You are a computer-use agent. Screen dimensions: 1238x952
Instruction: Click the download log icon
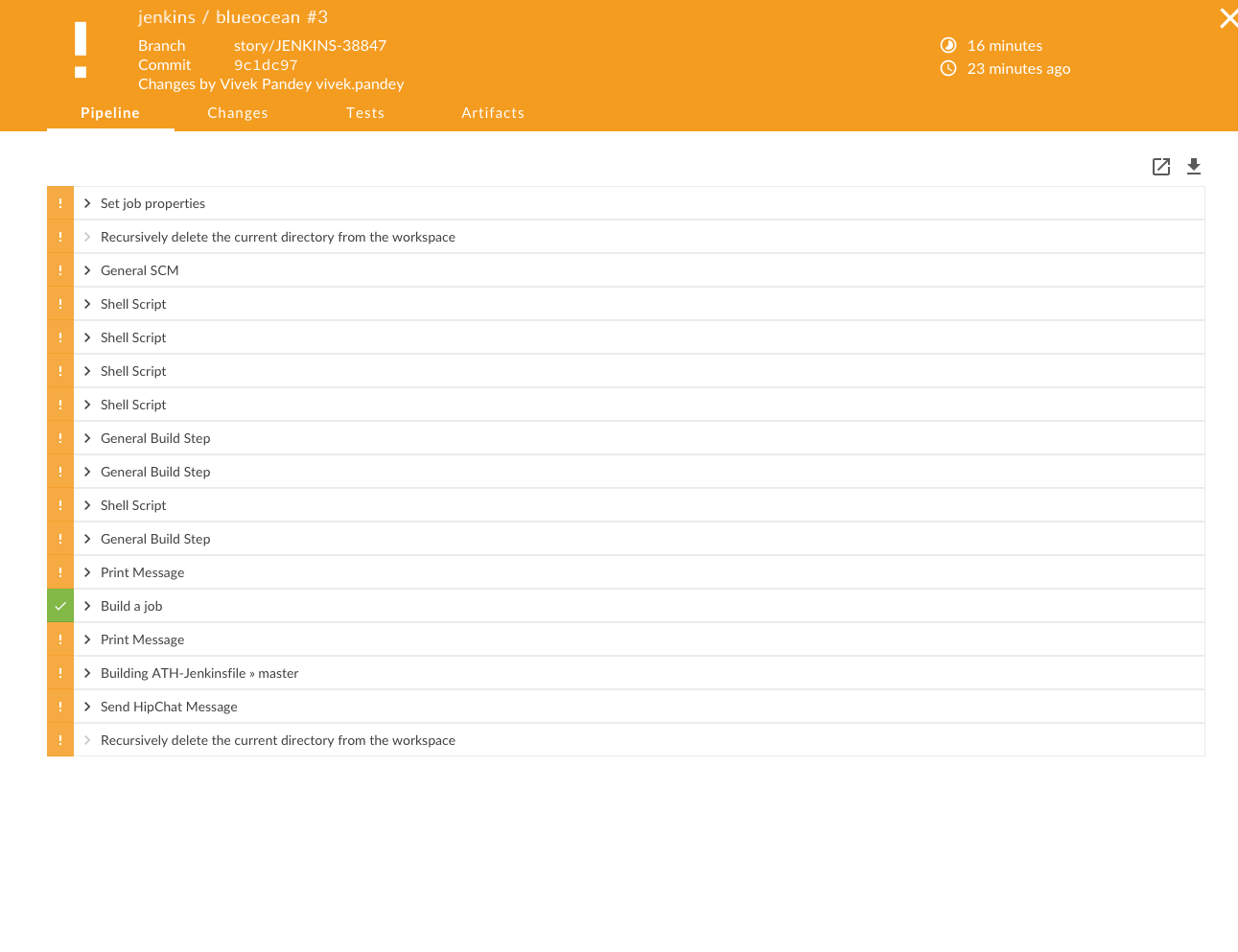1193,167
